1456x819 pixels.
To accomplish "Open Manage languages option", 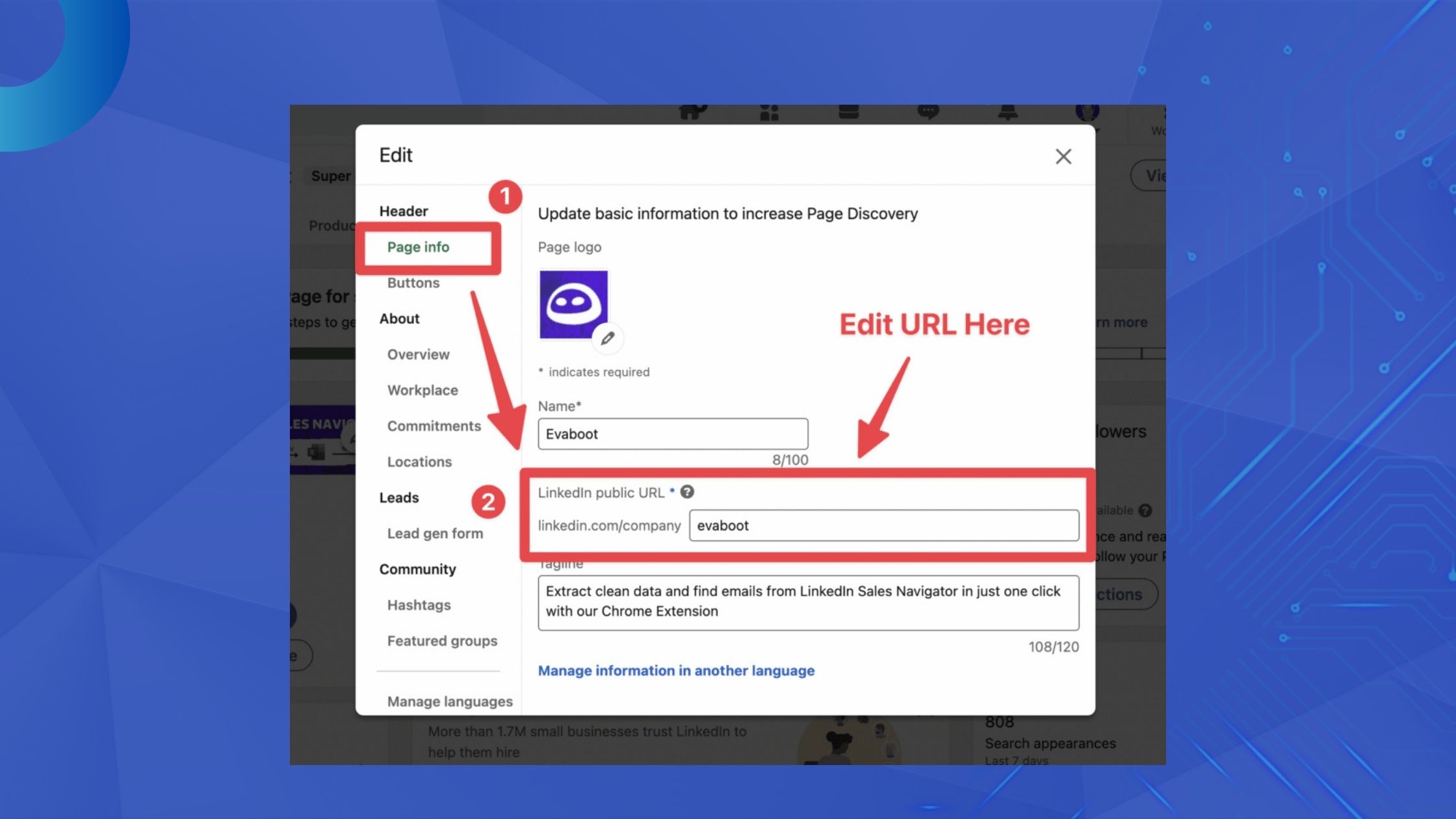I will [450, 701].
